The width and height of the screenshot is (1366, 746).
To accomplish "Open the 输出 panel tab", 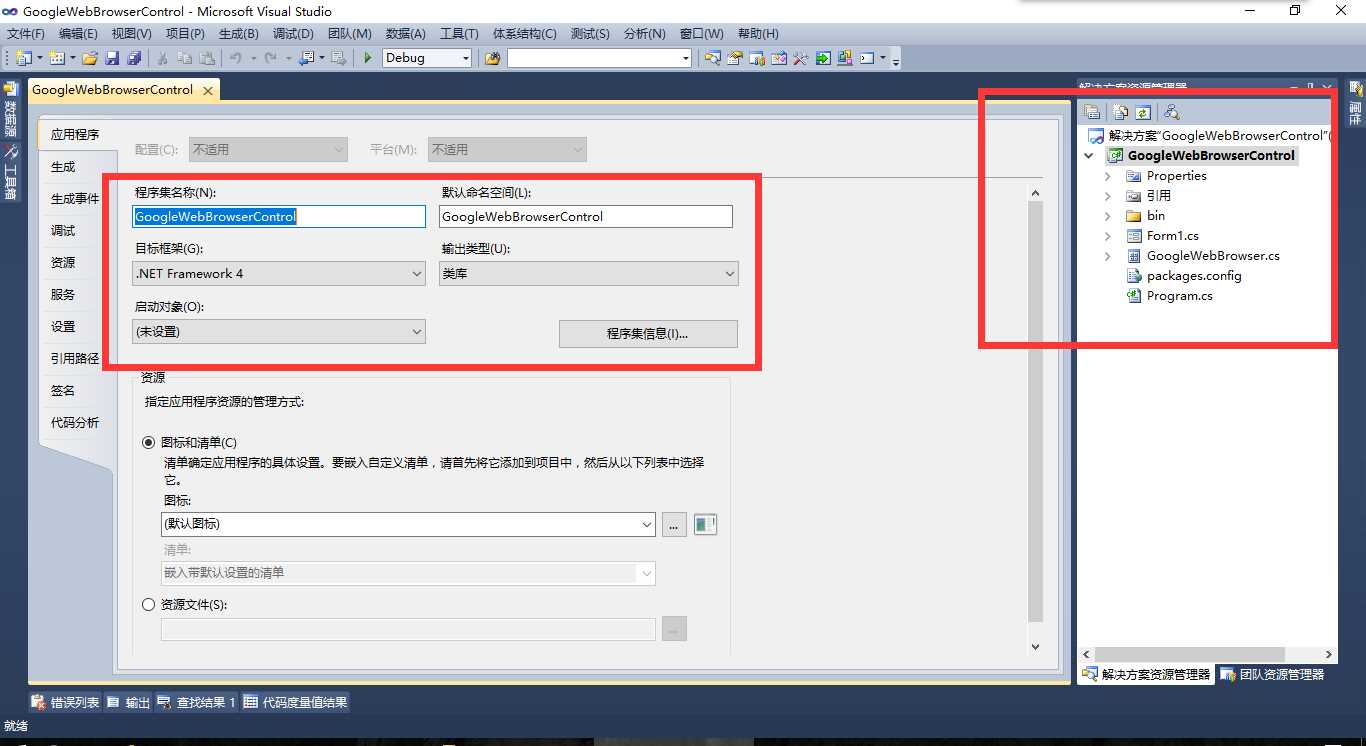I will coord(128,703).
